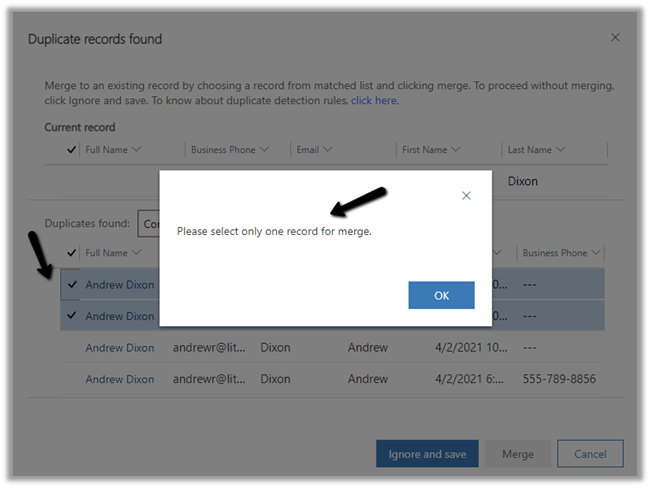Open the 'click here' duplicate rules link
650x488 pixels.
tap(374, 101)
